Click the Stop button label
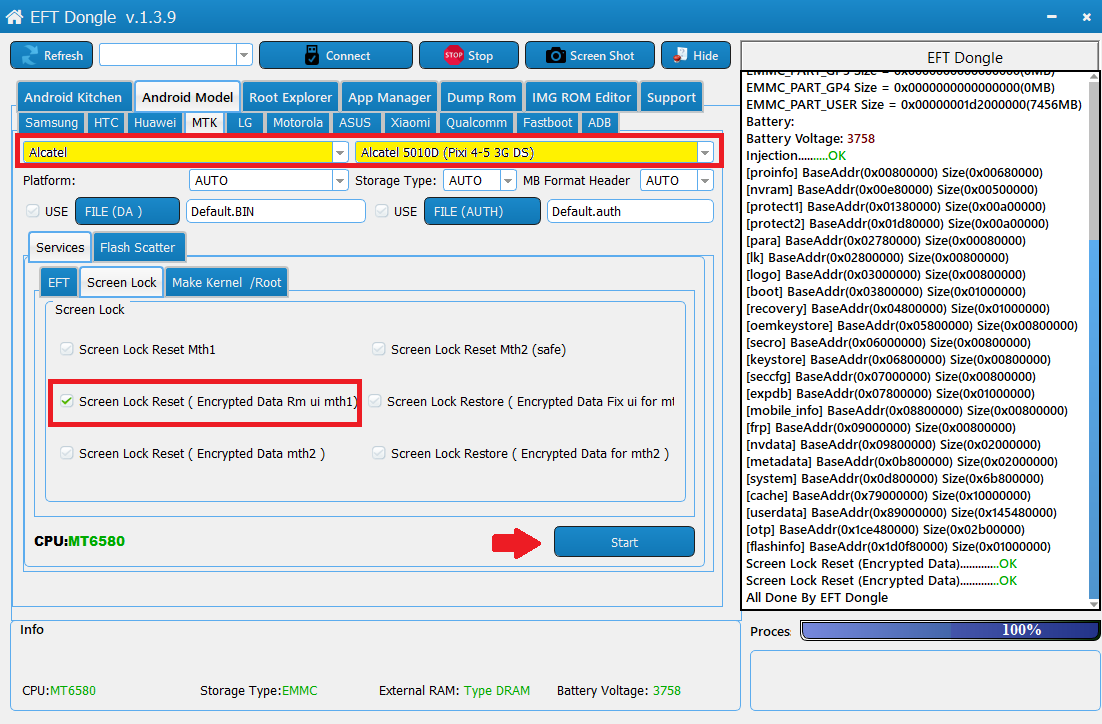The image size is (1102, 724). [480, 56]
